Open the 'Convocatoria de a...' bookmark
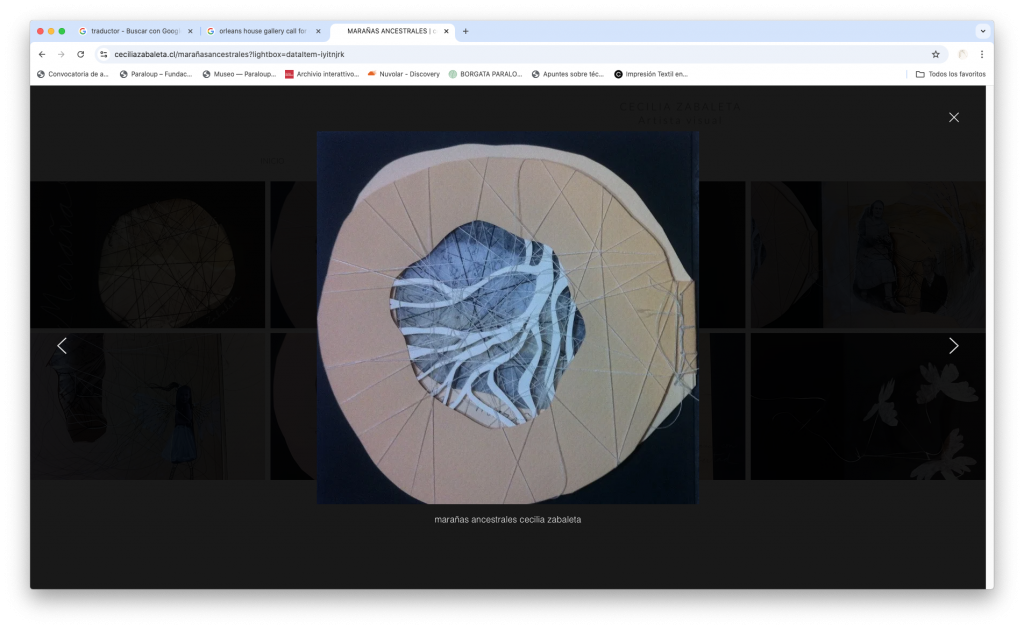The height and width of the screenshot is (629, 1024). [72, 74]
